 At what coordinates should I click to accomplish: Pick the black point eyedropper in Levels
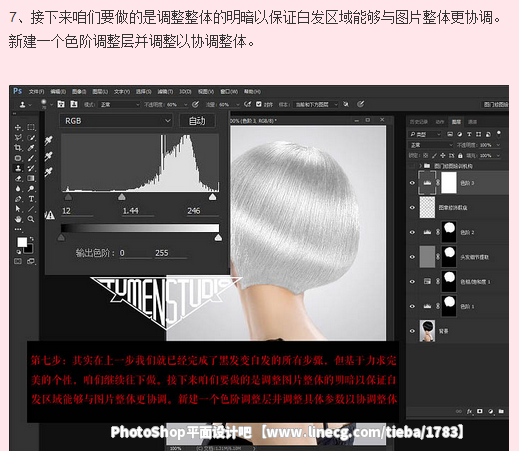click(x=49, y=140)
